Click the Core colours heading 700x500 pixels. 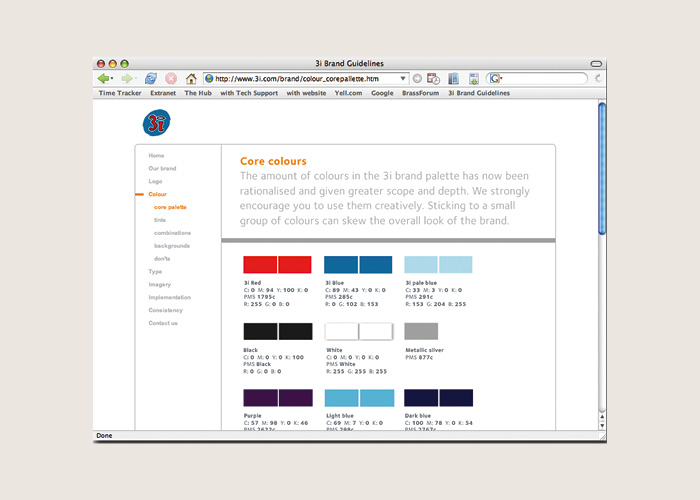[273, 161]
